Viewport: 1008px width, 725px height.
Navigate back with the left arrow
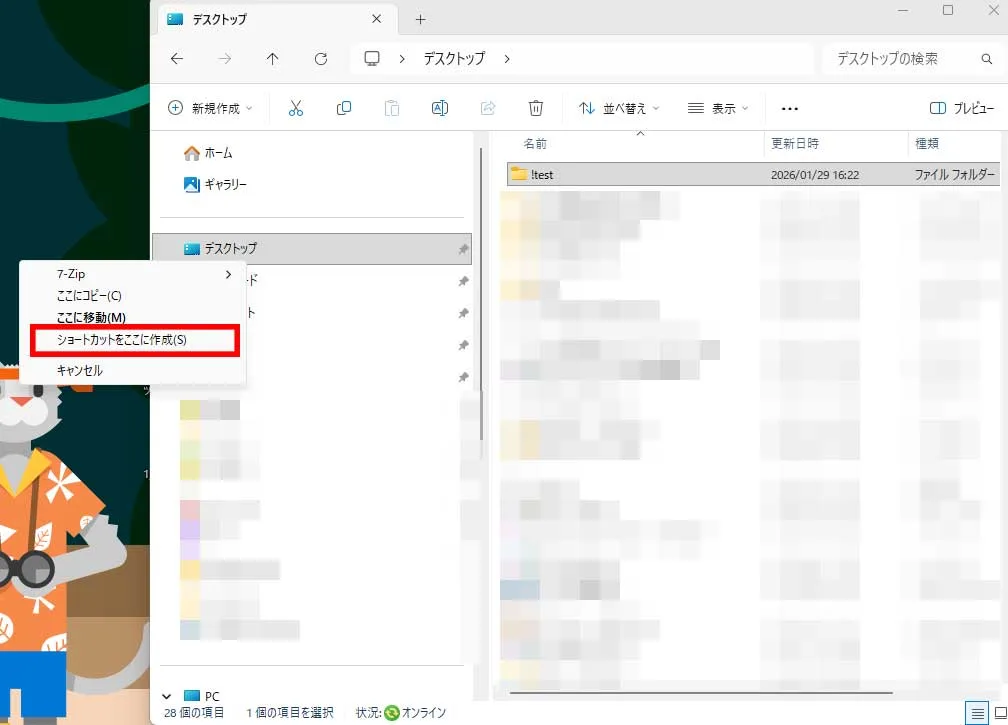point(177,59)
